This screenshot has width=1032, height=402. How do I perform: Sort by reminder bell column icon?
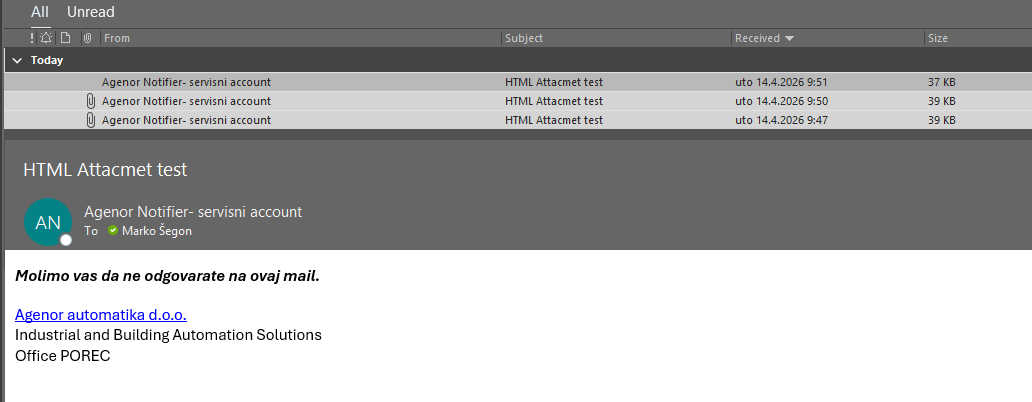(47, 38)
